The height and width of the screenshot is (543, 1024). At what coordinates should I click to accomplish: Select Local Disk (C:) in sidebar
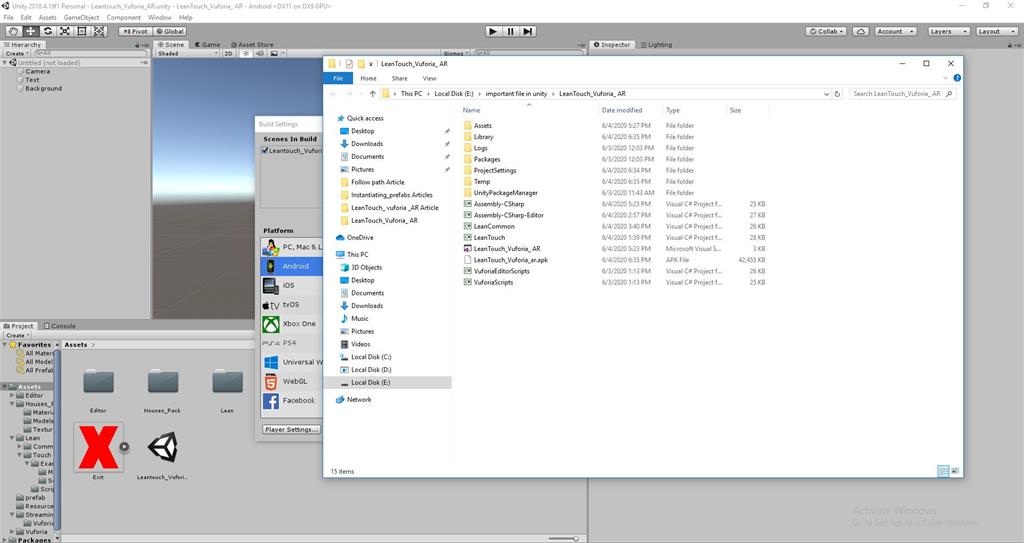coord(371,357)
